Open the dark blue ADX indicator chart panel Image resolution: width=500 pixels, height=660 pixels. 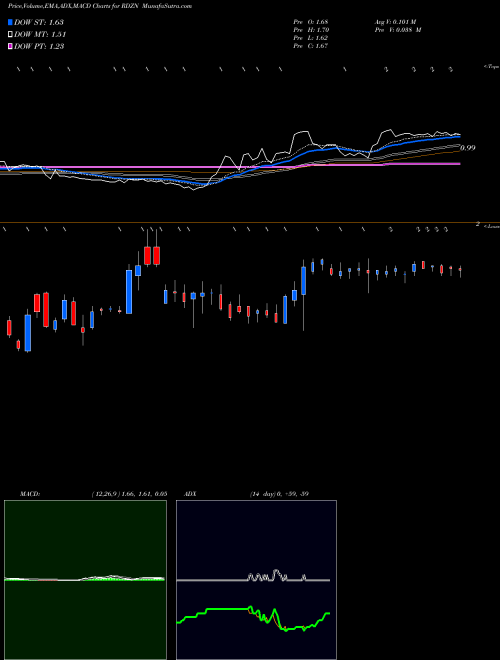[256, 580]
